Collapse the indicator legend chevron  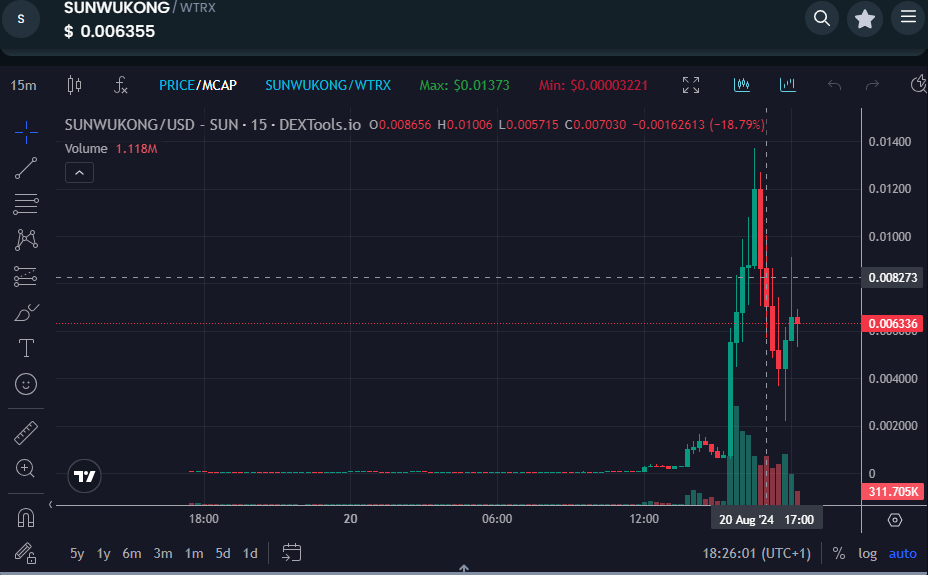[x=79, y=173]
